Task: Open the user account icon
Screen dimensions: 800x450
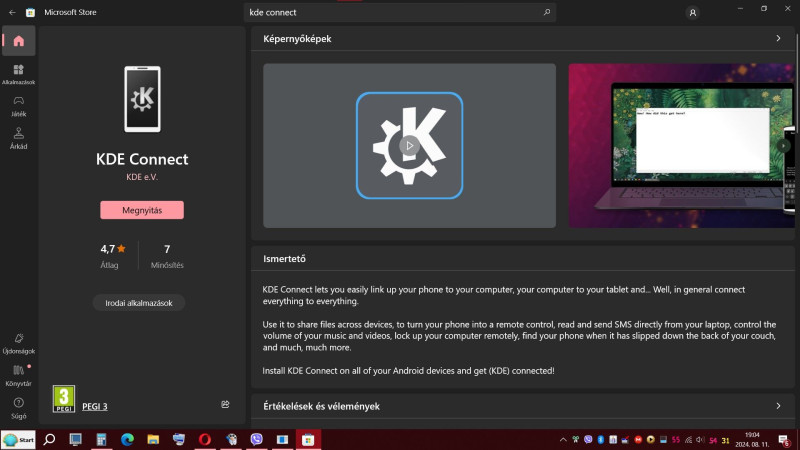Action: (692, 13)
